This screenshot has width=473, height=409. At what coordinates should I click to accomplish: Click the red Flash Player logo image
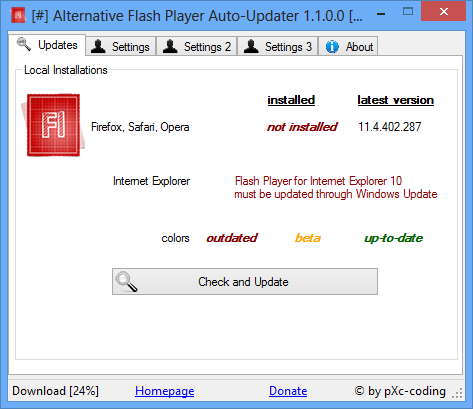53,125
